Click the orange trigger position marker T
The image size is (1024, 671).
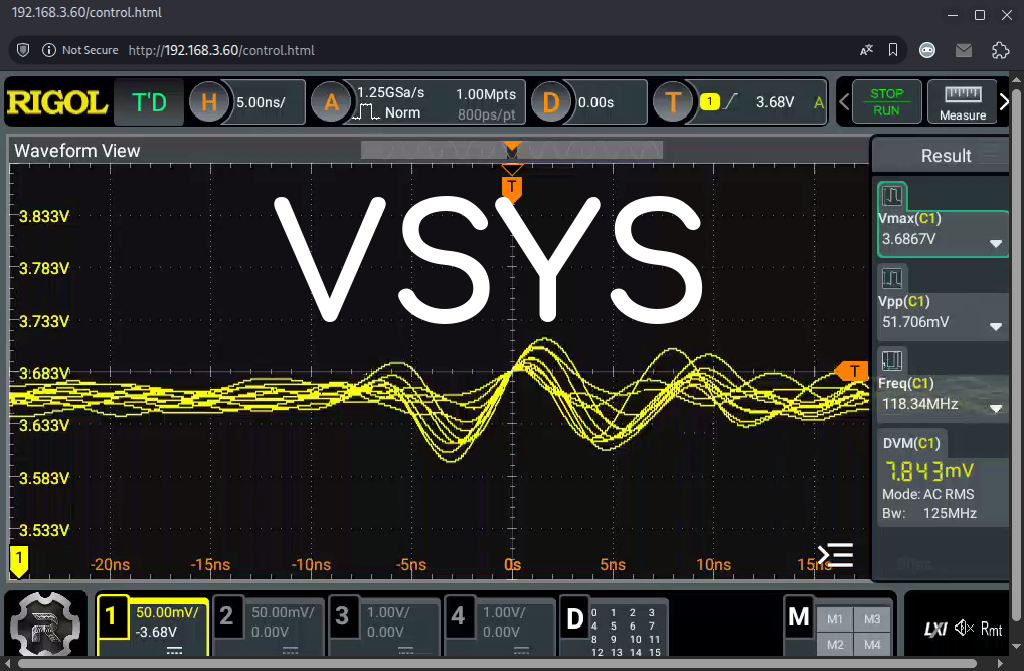[x=512, y=188]
